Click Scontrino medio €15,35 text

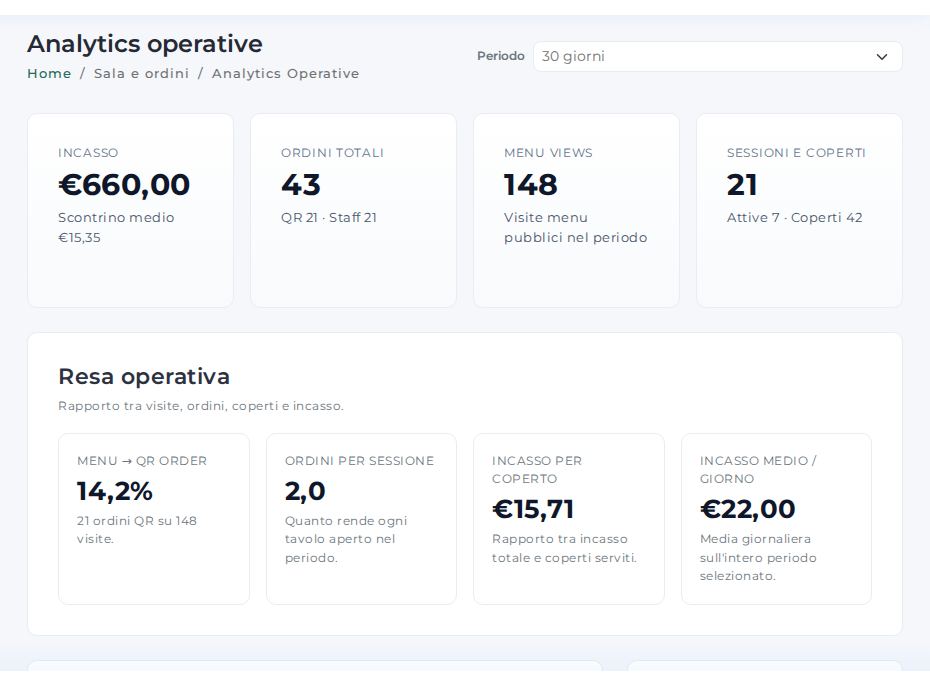click(x=116, y=227)
